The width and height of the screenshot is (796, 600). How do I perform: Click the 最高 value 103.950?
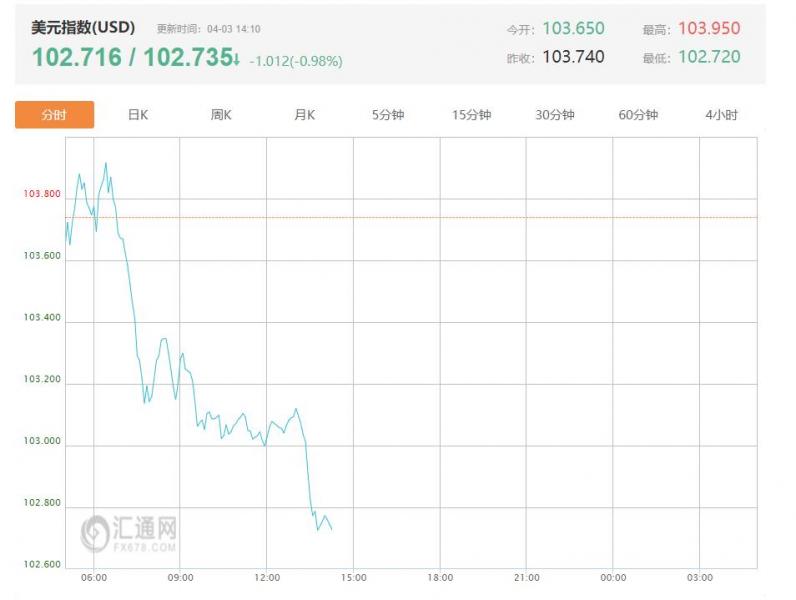tap(709, 29)
